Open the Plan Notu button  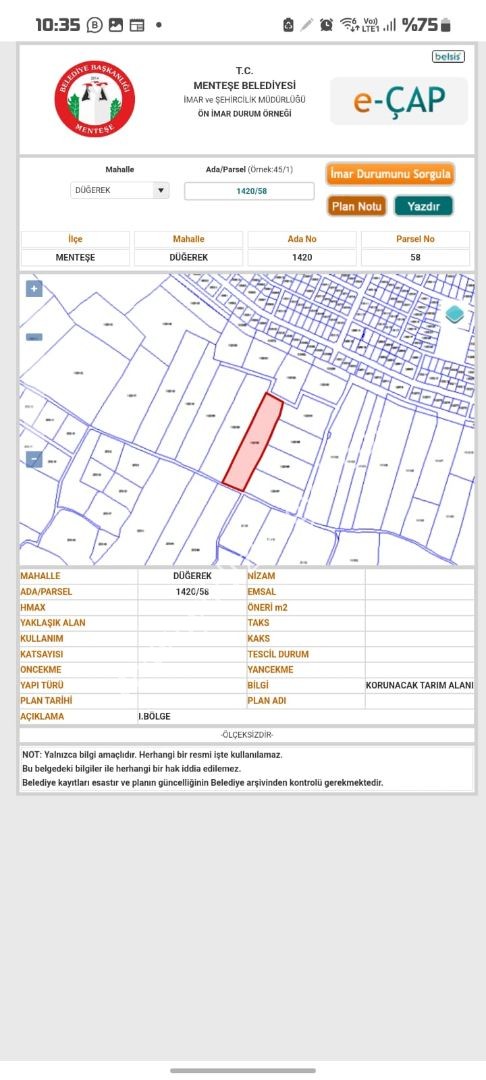coord(357,206)
